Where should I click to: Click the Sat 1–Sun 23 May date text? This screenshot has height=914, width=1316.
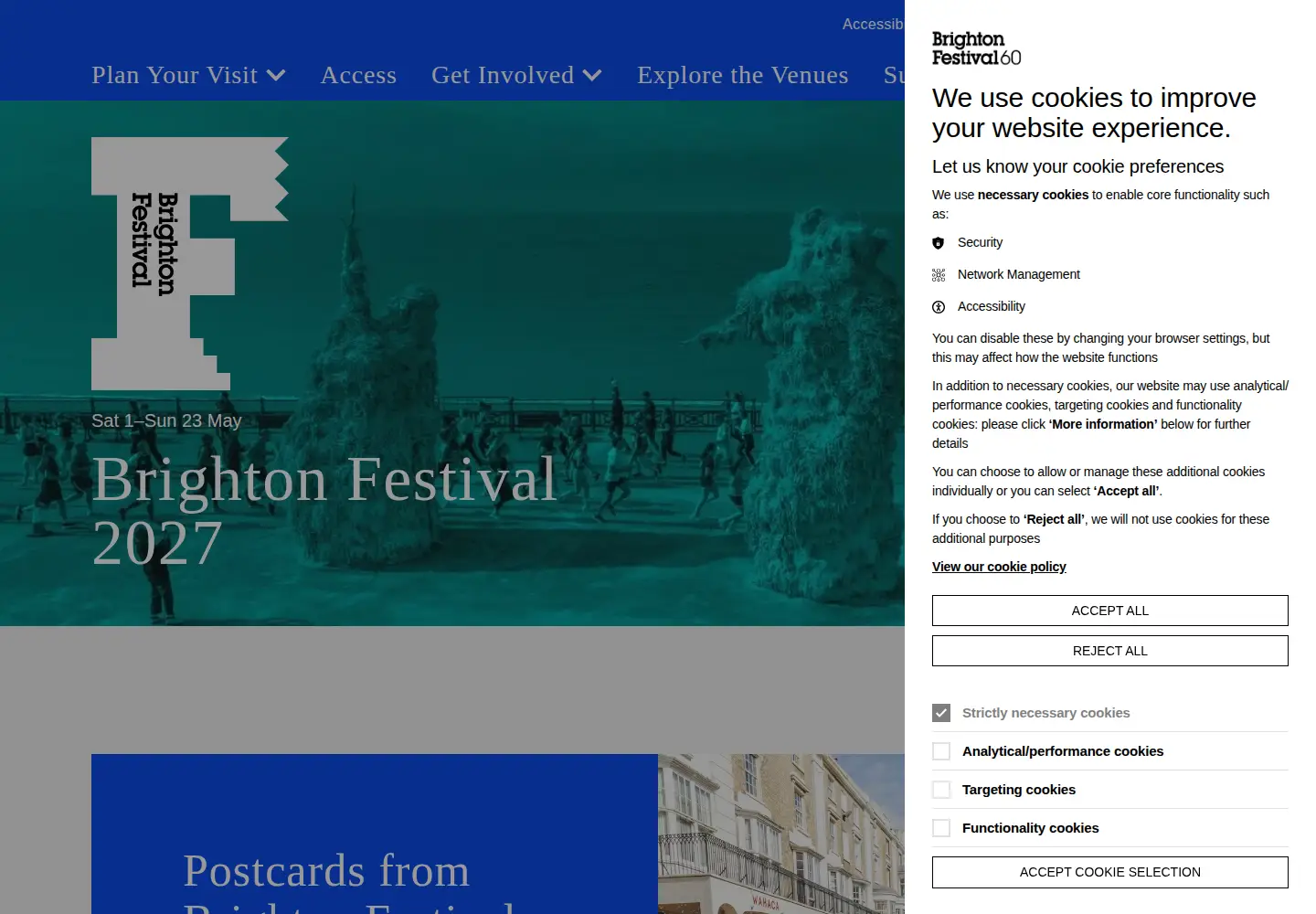[x=166, y=420]
